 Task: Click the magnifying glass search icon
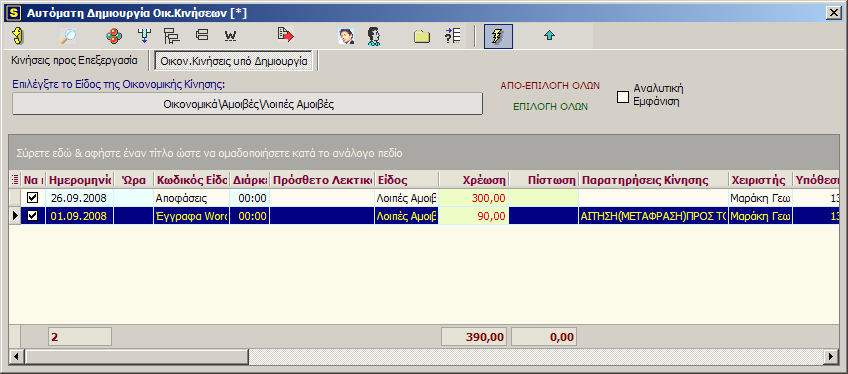(x=68, y=36)
